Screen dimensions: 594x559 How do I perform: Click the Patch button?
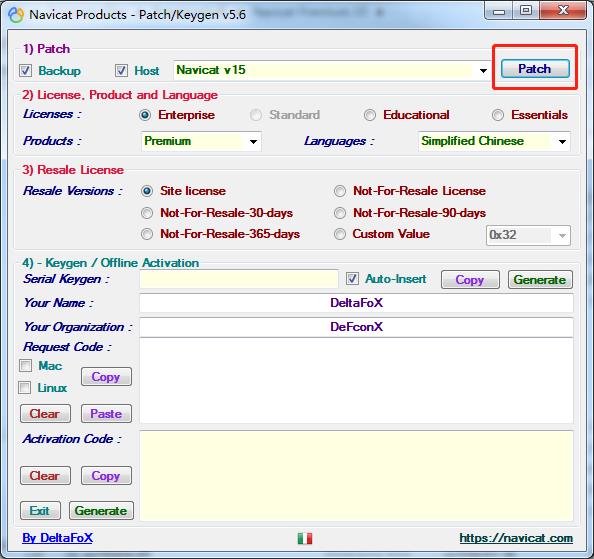(x=535, y=69)
